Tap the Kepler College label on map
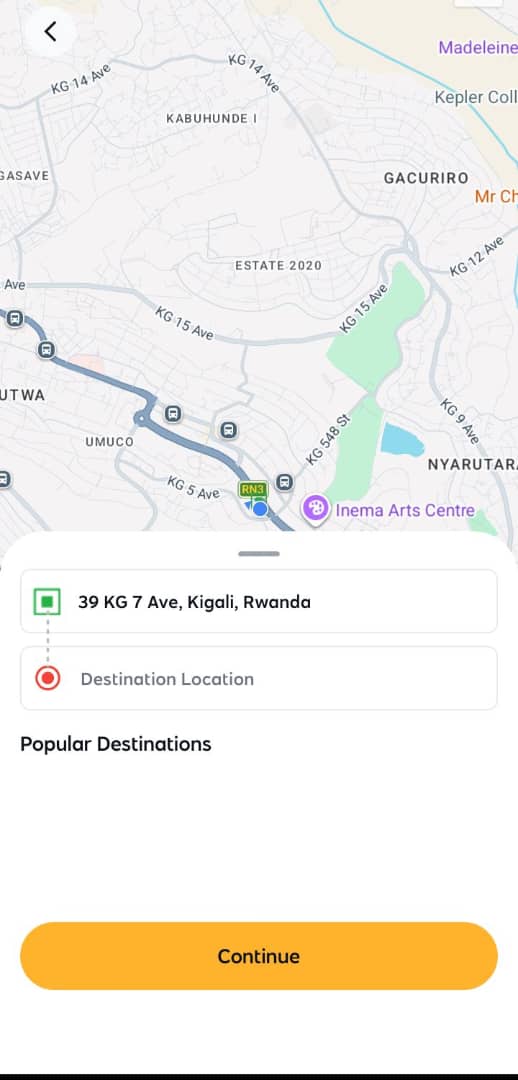The image size is (518, 1080). coord(476,98)
